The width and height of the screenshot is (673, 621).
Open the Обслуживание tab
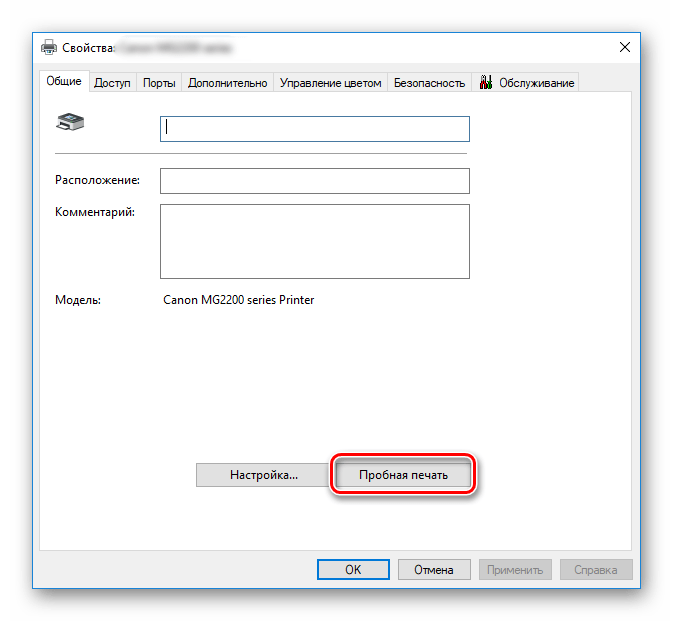525,83
